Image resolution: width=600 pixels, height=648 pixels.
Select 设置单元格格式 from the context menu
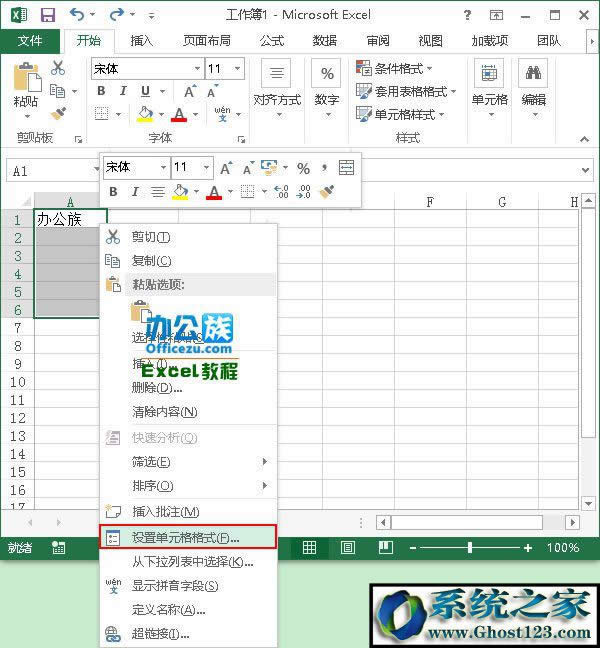coord(186,538)
